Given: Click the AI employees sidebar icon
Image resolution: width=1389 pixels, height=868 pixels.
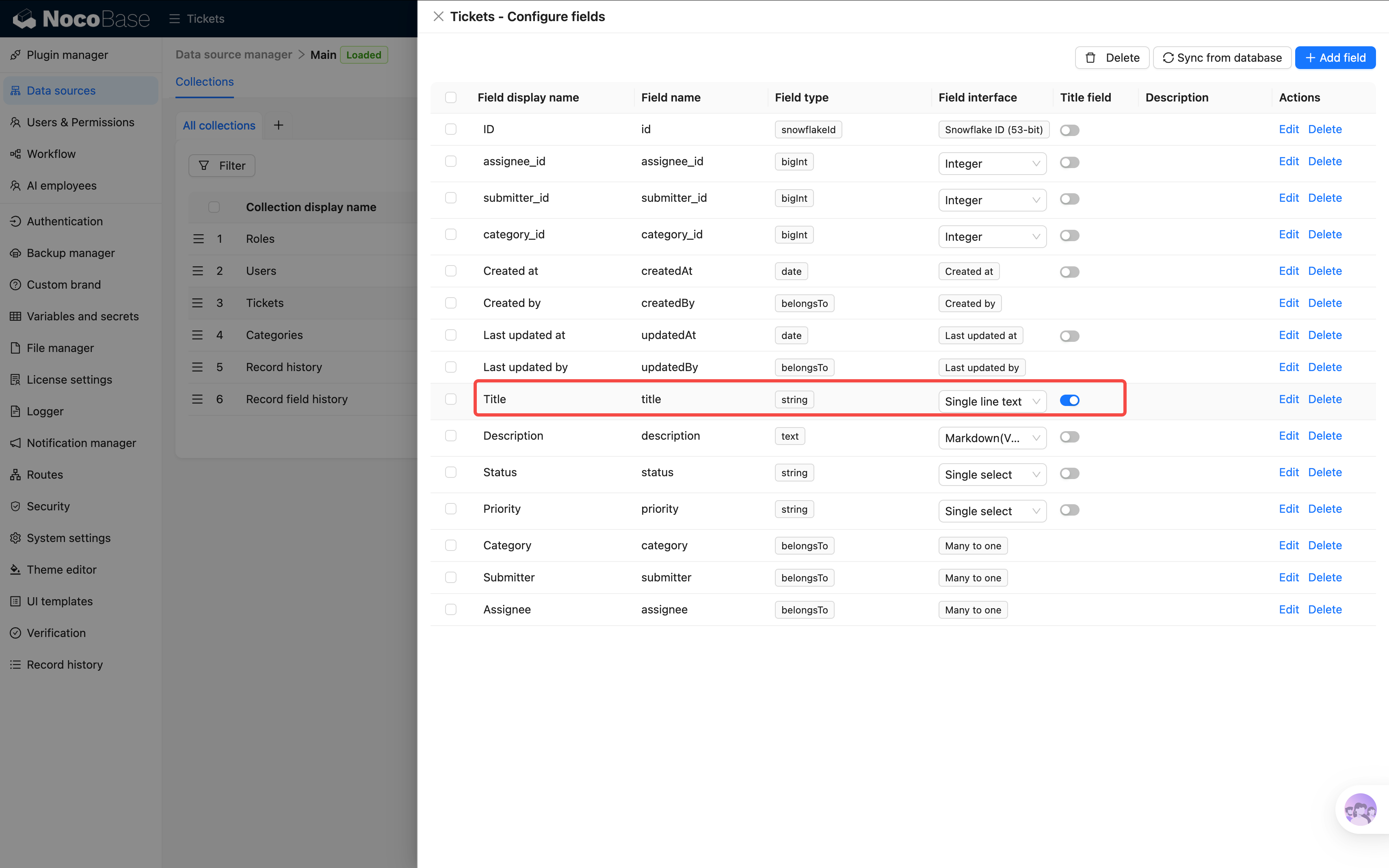Looking at the screenshot, I should [15, 186].
